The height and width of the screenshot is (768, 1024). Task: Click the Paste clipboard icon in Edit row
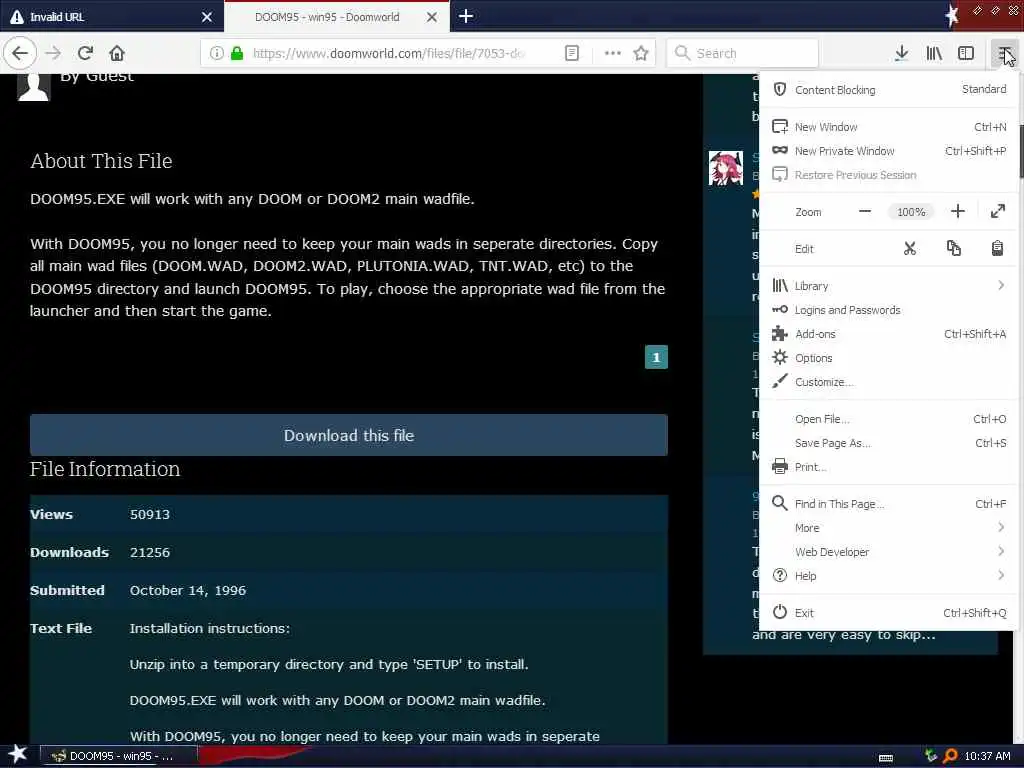pos(997,249)
